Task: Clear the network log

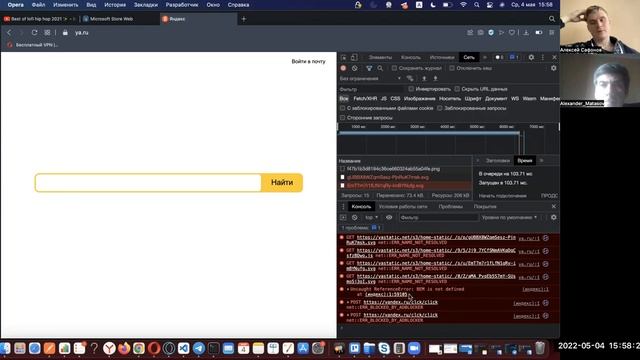Action: click(x=354, y=68)
